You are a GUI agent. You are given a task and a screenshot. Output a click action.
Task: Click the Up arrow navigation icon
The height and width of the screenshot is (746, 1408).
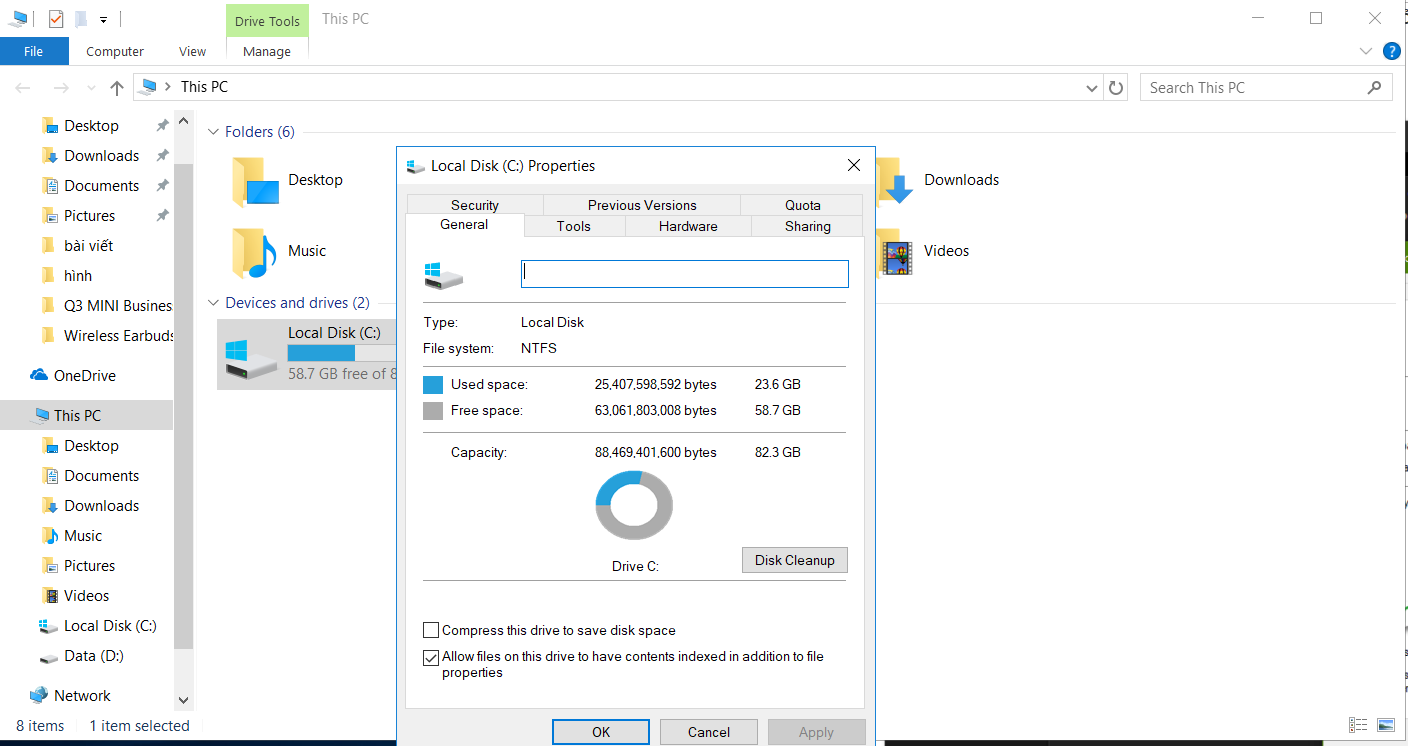coord(117,88)
